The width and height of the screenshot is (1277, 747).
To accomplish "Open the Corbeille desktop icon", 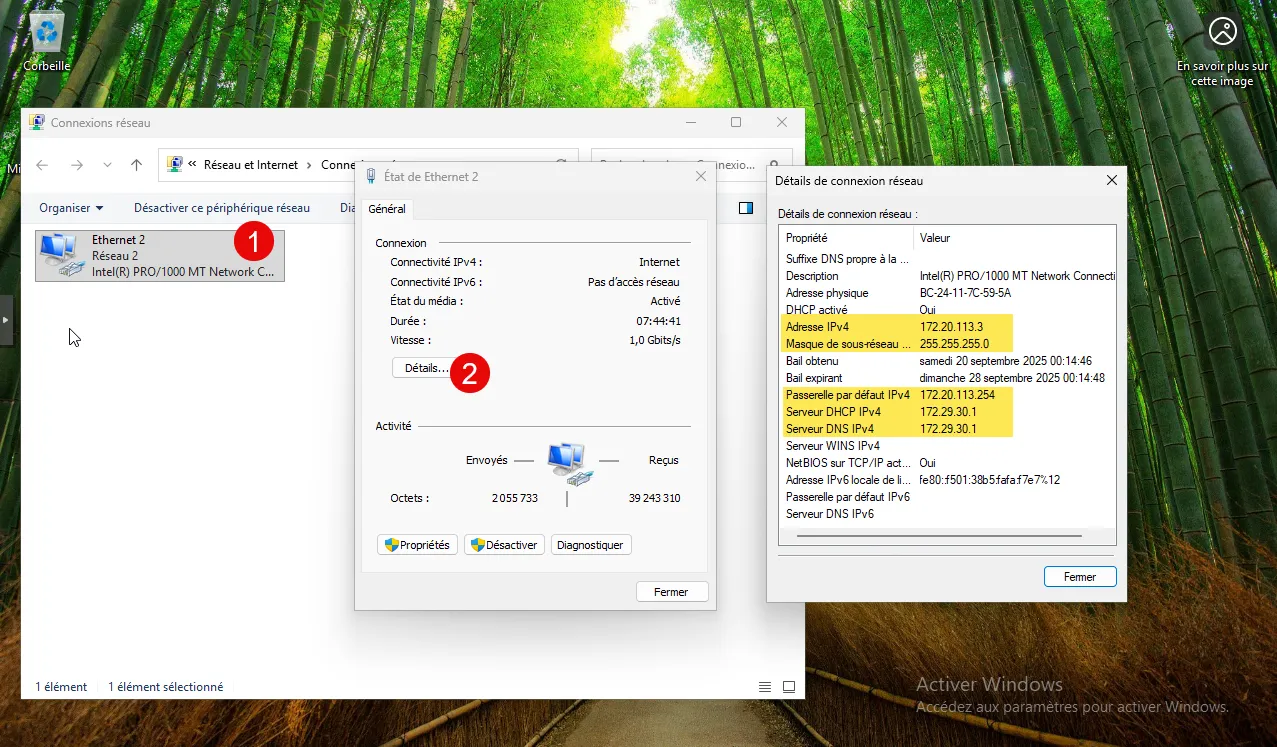I will 47,37.
